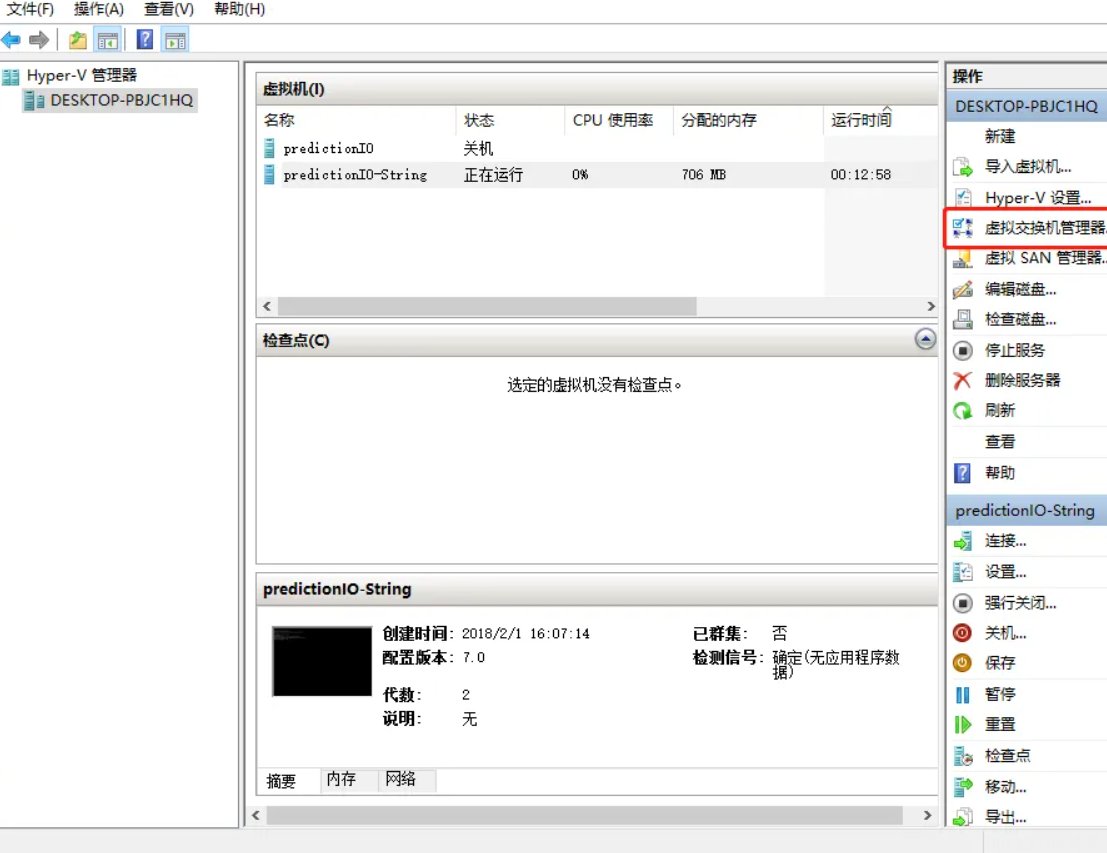The height and width of the screenshot is (853, 1107).
Task: Toggle the show/hide console tree icon
Action: (x=108, y=40)
